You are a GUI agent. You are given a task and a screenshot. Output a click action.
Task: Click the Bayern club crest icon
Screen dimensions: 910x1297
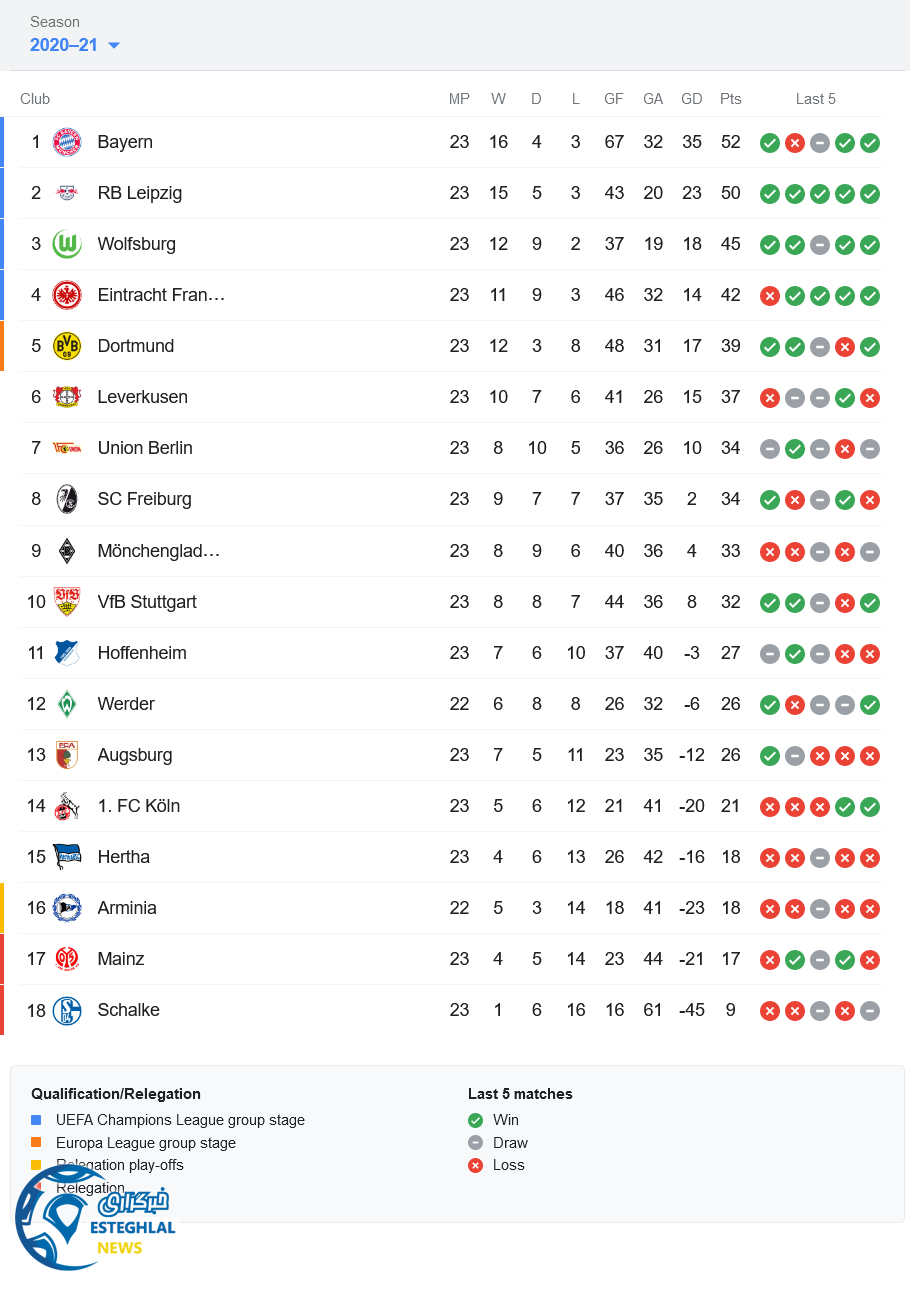(x=67, y=142)
